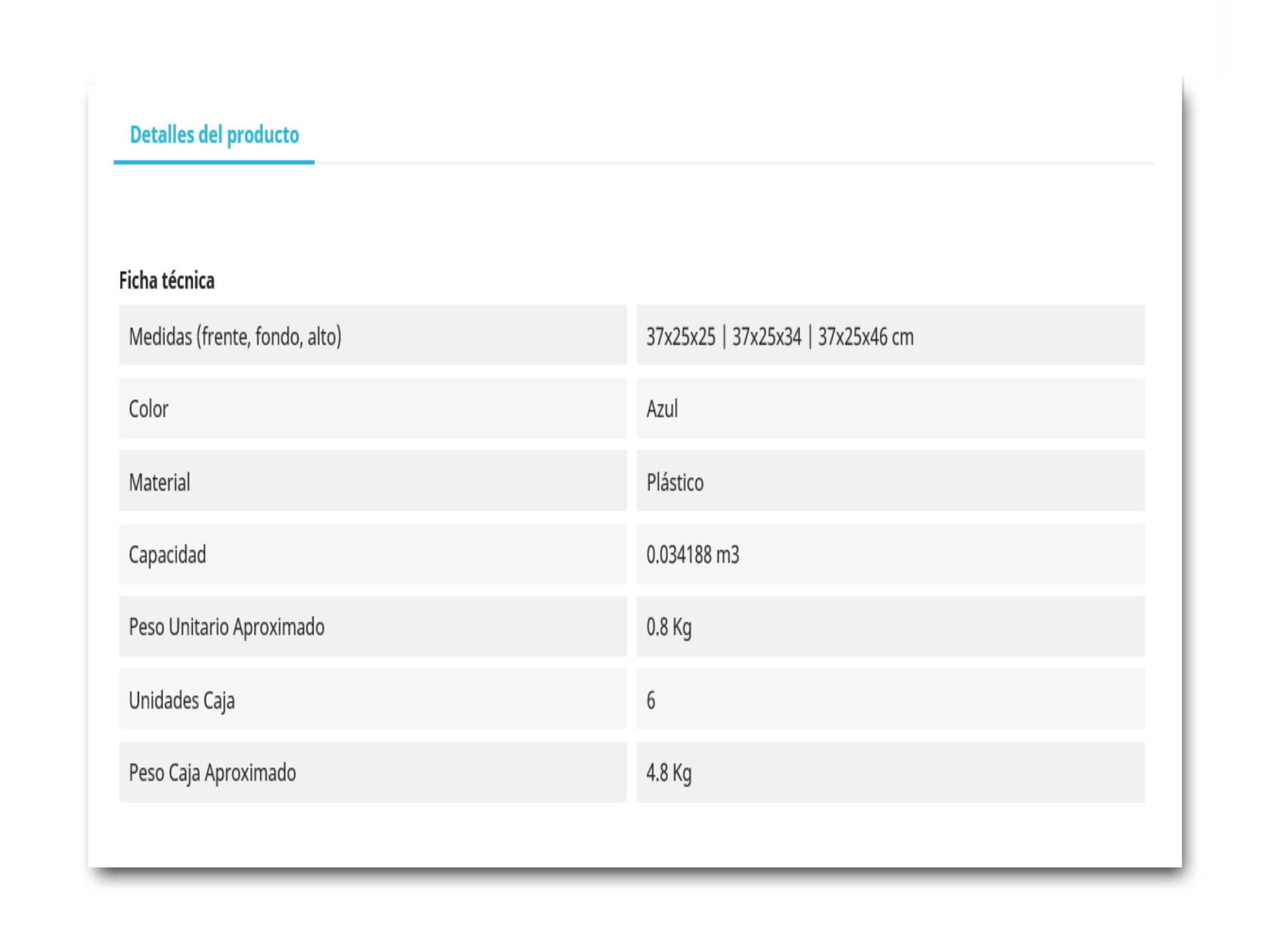Select the 37x25x25 | 37x25x34 | 37x25x46 cm value
This screenshot has height=952, width=1269.
[x=780, y=336]
